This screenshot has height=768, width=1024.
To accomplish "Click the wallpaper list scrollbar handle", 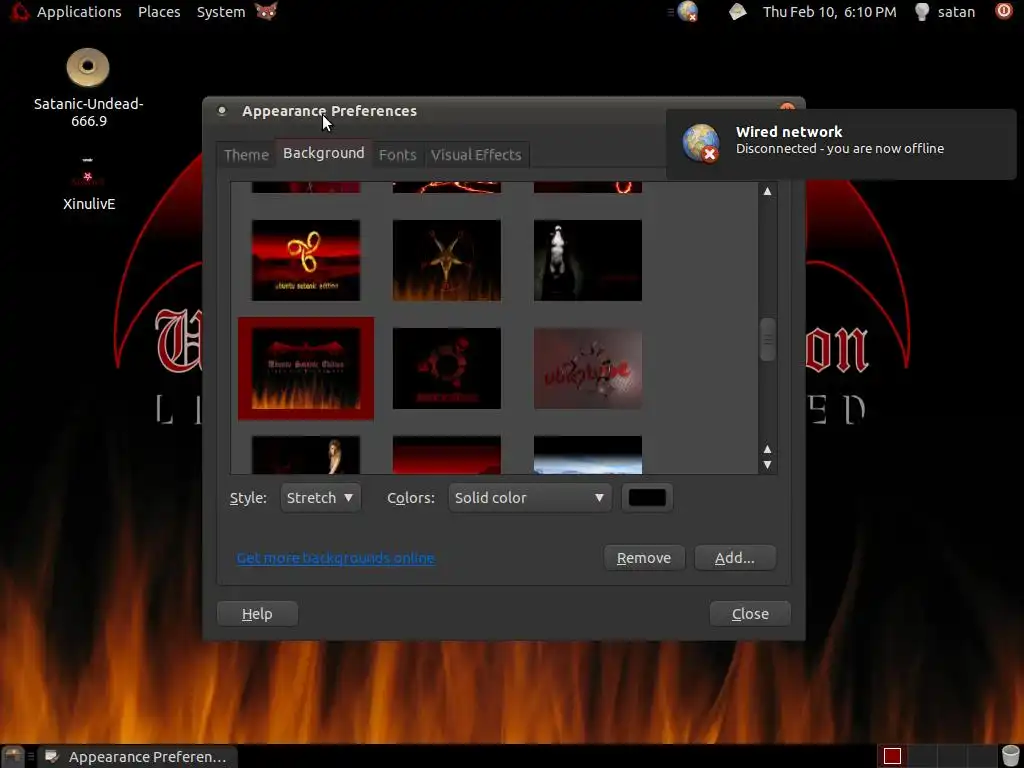I will (x=767, y=340).
